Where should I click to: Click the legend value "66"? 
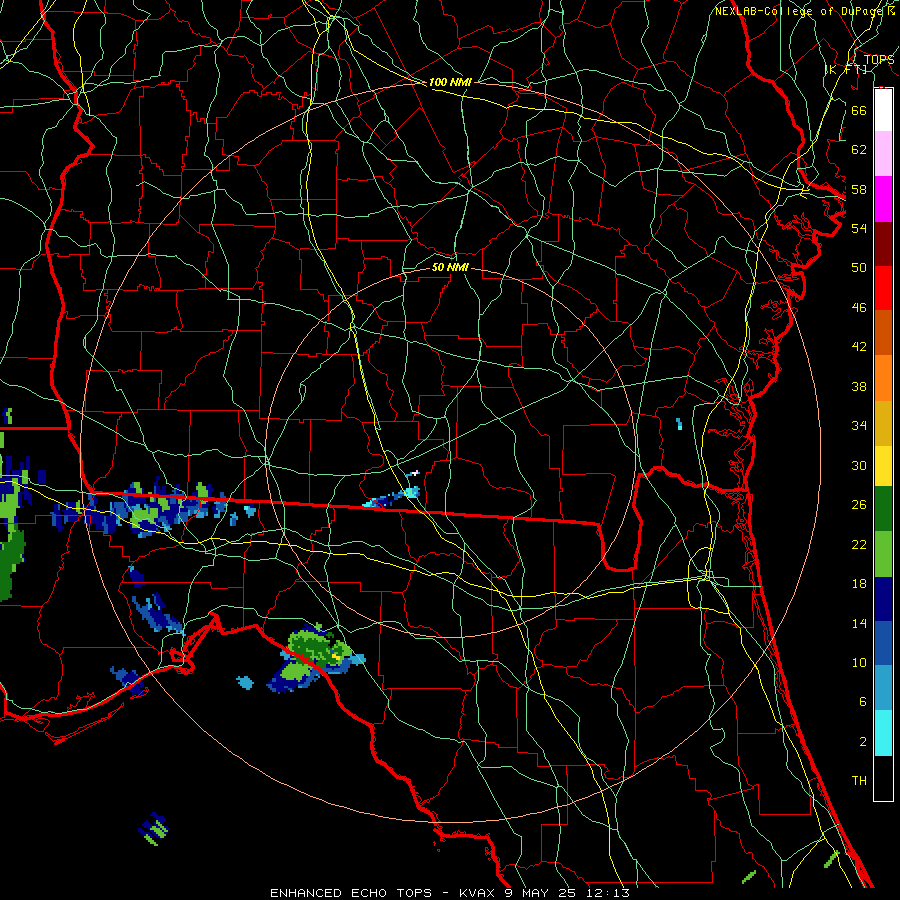pyautogui.click(x=859, y=110)
